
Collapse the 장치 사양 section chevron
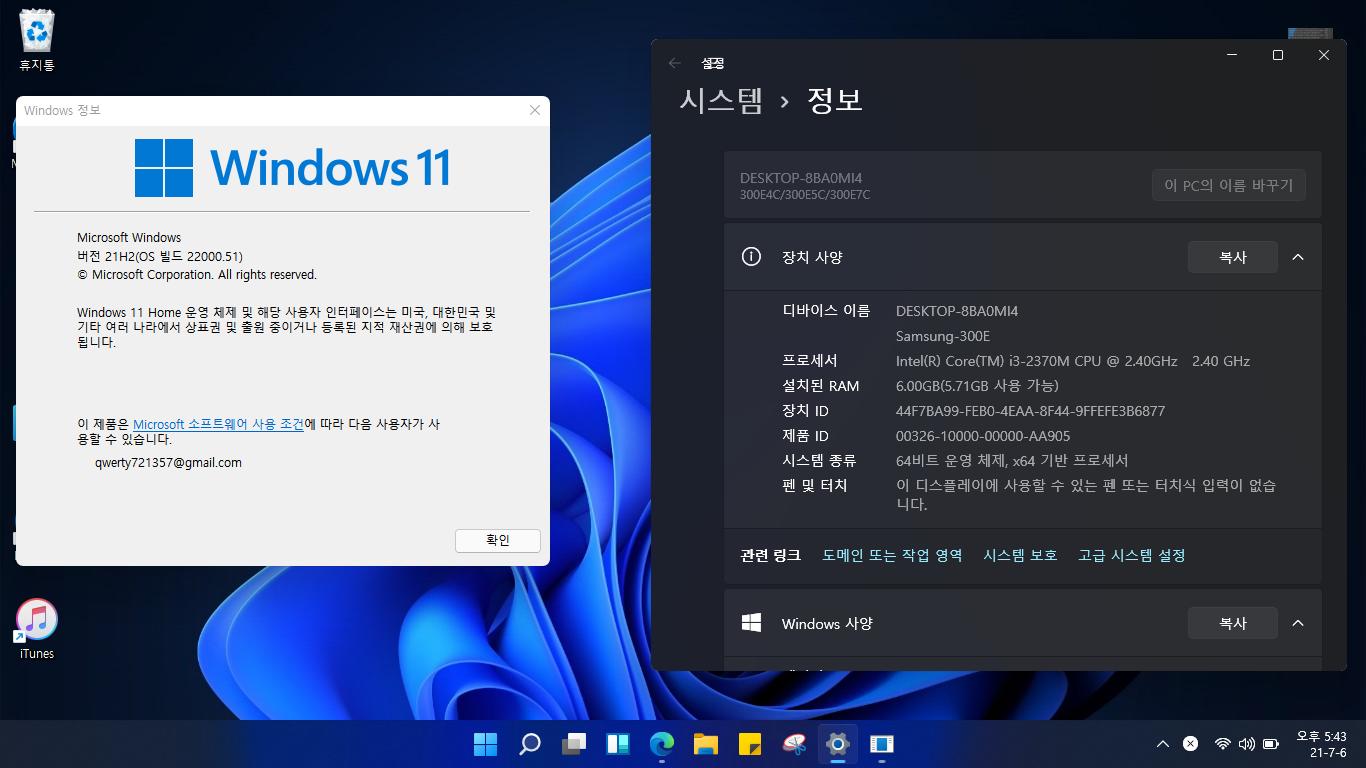coord(1298,257)
